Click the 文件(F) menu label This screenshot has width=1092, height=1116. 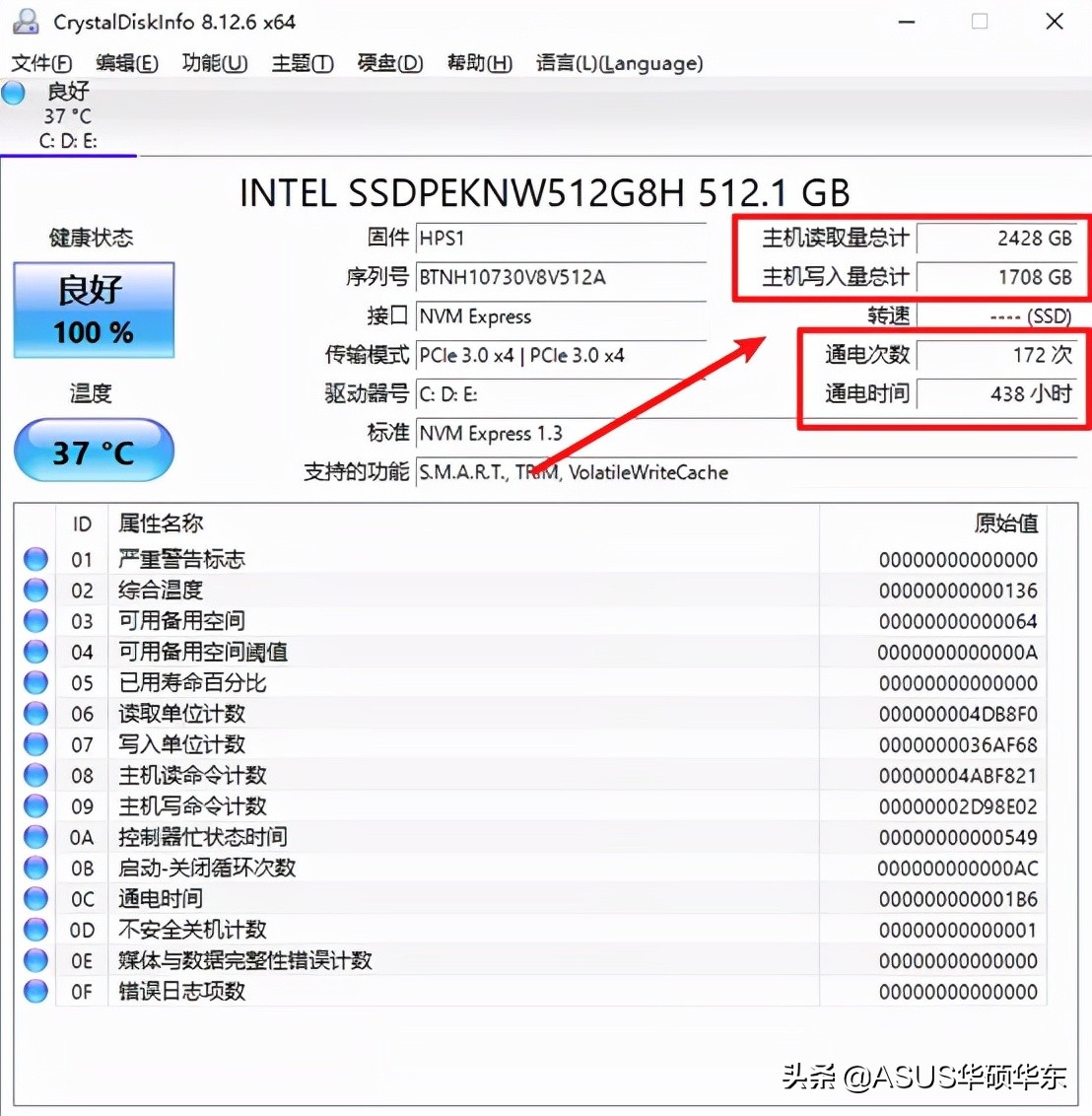pos(41,63)
